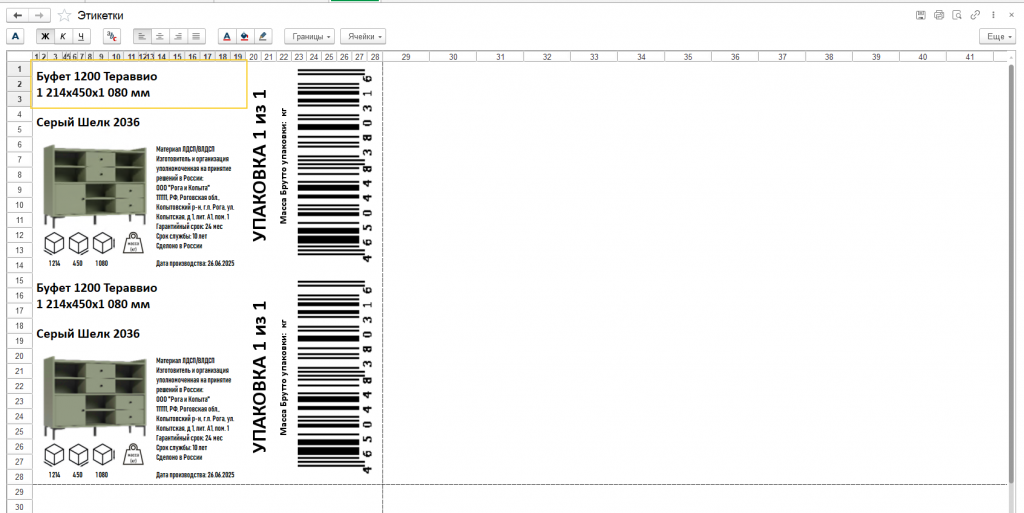Screen dimensions: 1024x513
Task: Click the mass weight icon in row 26
Action: point(133,454)
